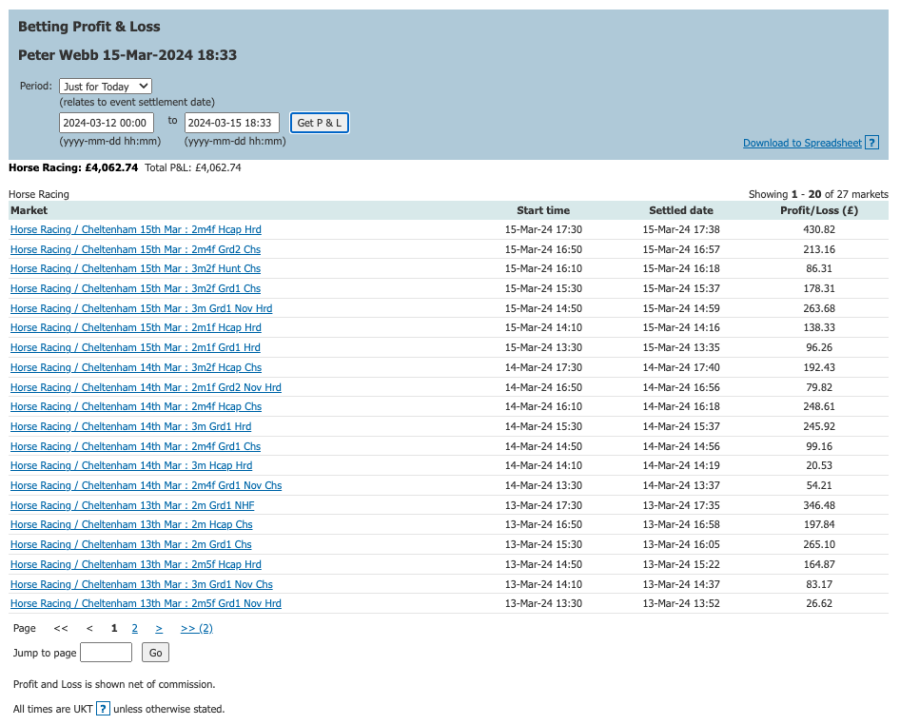Open Cheltenham 13th Mar 3m Grd1 Nov Chs market
Viewport: 900px width, 725px height.
pos(141,584)
